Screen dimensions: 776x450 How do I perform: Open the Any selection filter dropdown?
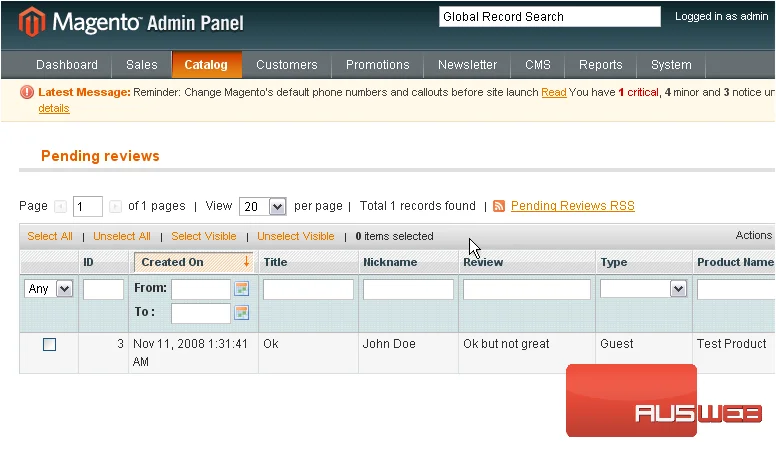pyautogui.click(x=48, y=289)
